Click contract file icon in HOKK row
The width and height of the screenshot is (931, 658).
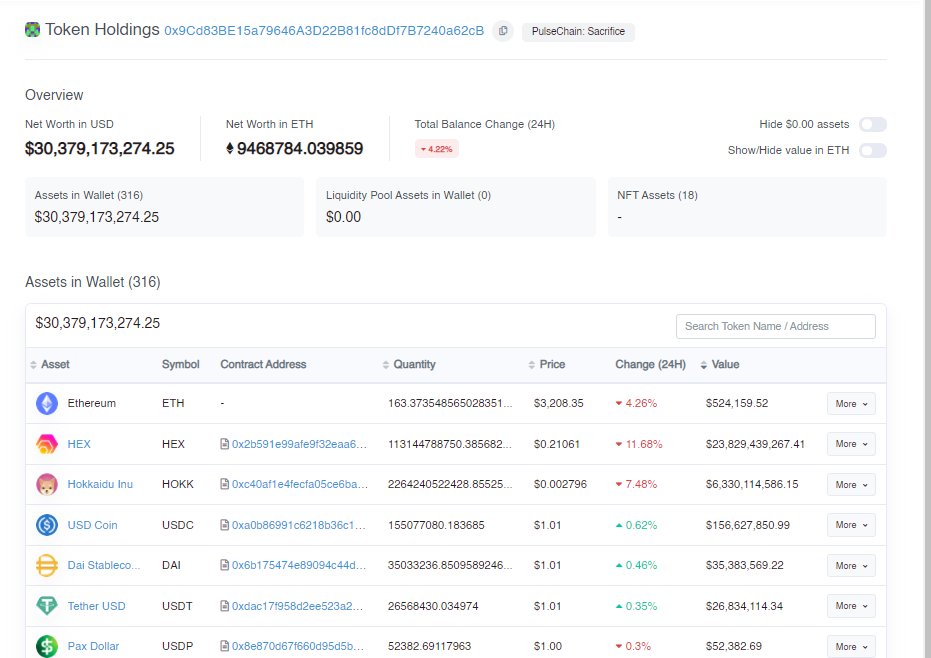(224, 484)
